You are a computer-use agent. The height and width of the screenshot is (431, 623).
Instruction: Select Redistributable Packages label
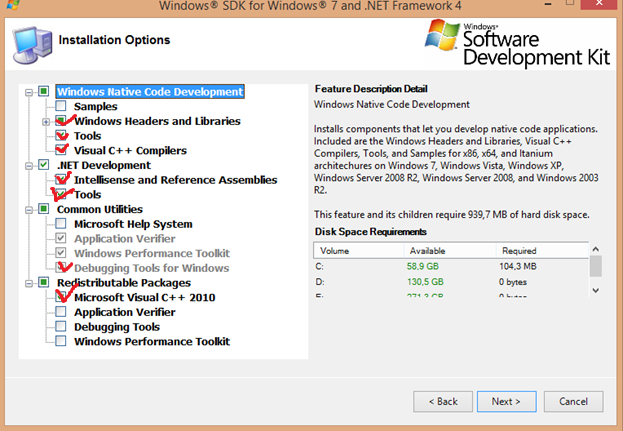pyautogui.click(x=124, y=283)
